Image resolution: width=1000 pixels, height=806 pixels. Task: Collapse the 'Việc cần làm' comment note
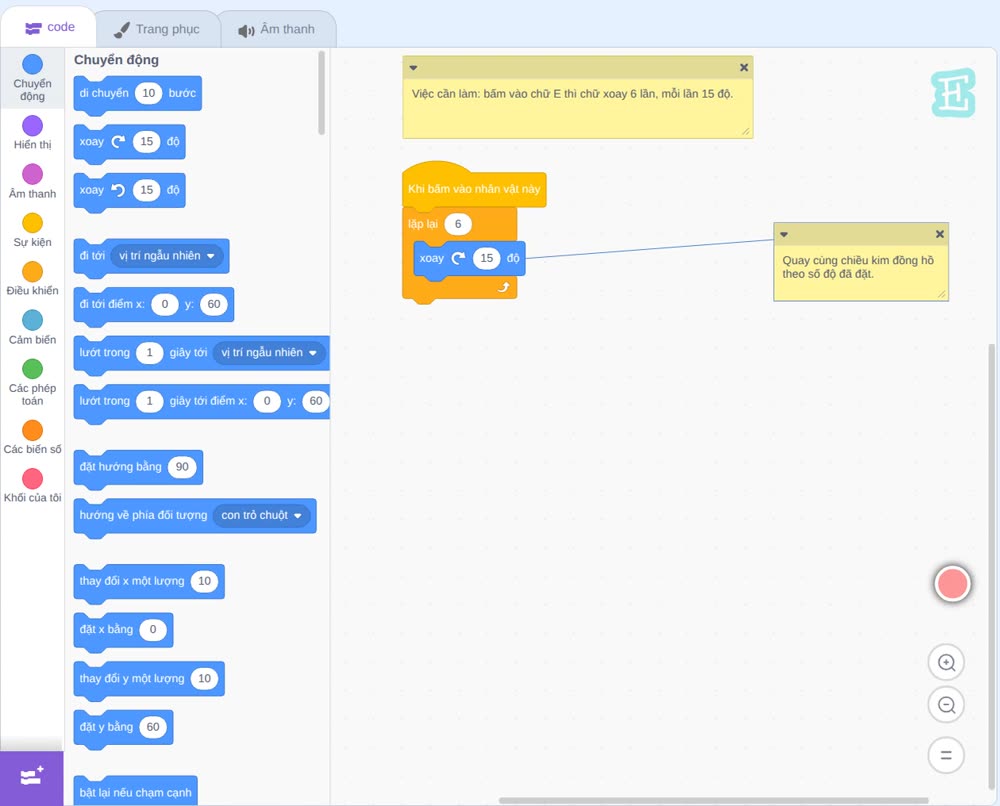[413, 68]
